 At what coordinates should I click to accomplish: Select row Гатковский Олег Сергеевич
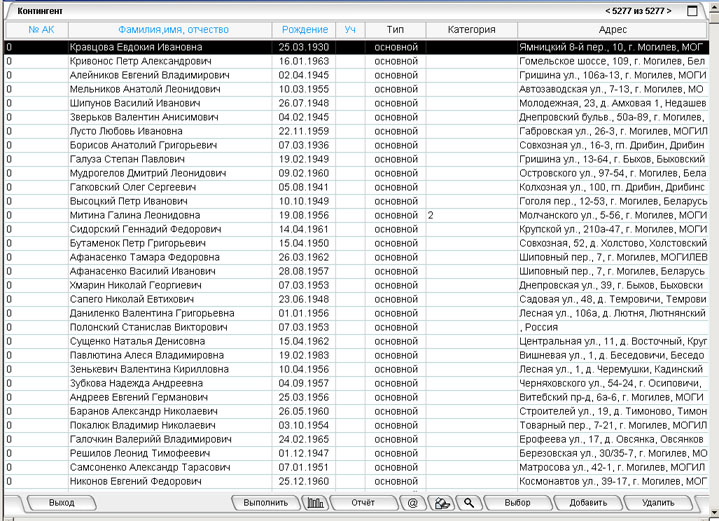coord(356,187)
